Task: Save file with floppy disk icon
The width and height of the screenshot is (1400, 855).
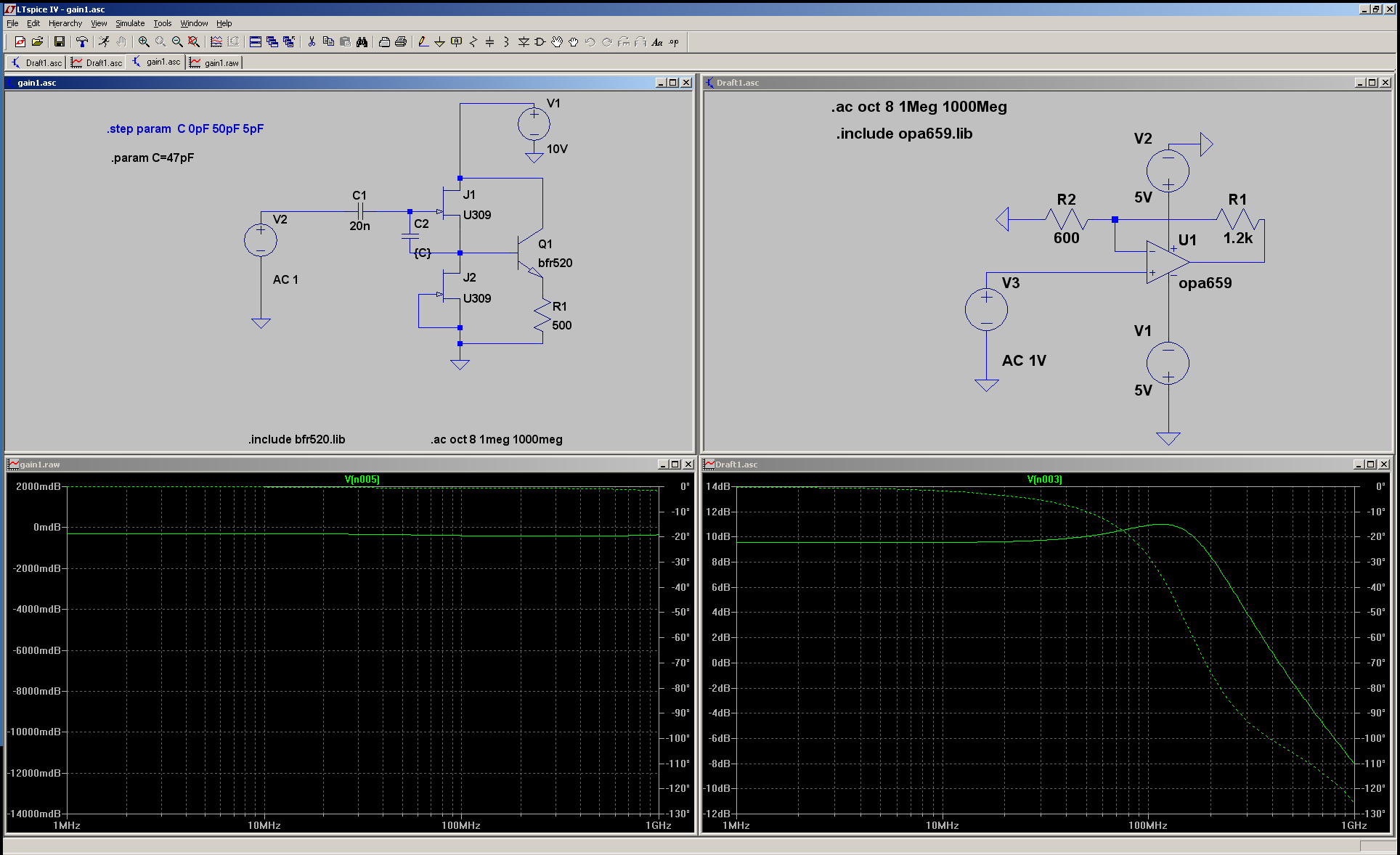Action: [60, 42]
